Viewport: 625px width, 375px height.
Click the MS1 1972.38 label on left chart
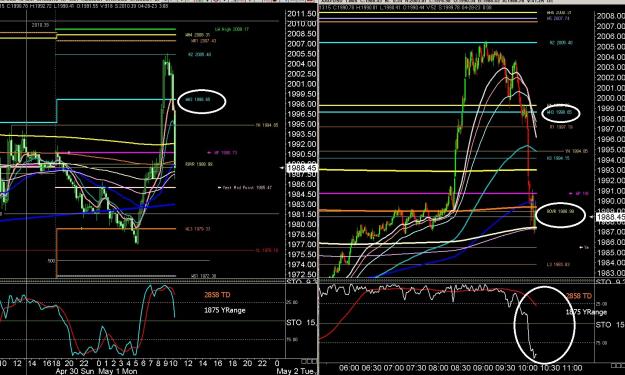coord(203,276)
